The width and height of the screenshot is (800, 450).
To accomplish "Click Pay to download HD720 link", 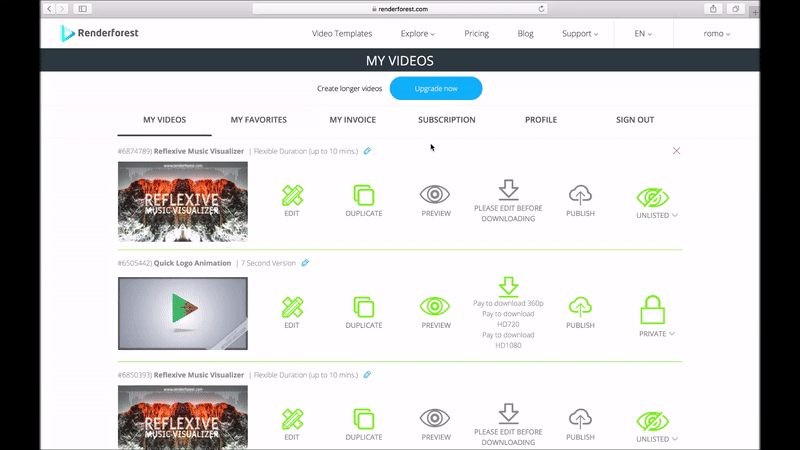I will pyautogui.click(x=508, y=319).
